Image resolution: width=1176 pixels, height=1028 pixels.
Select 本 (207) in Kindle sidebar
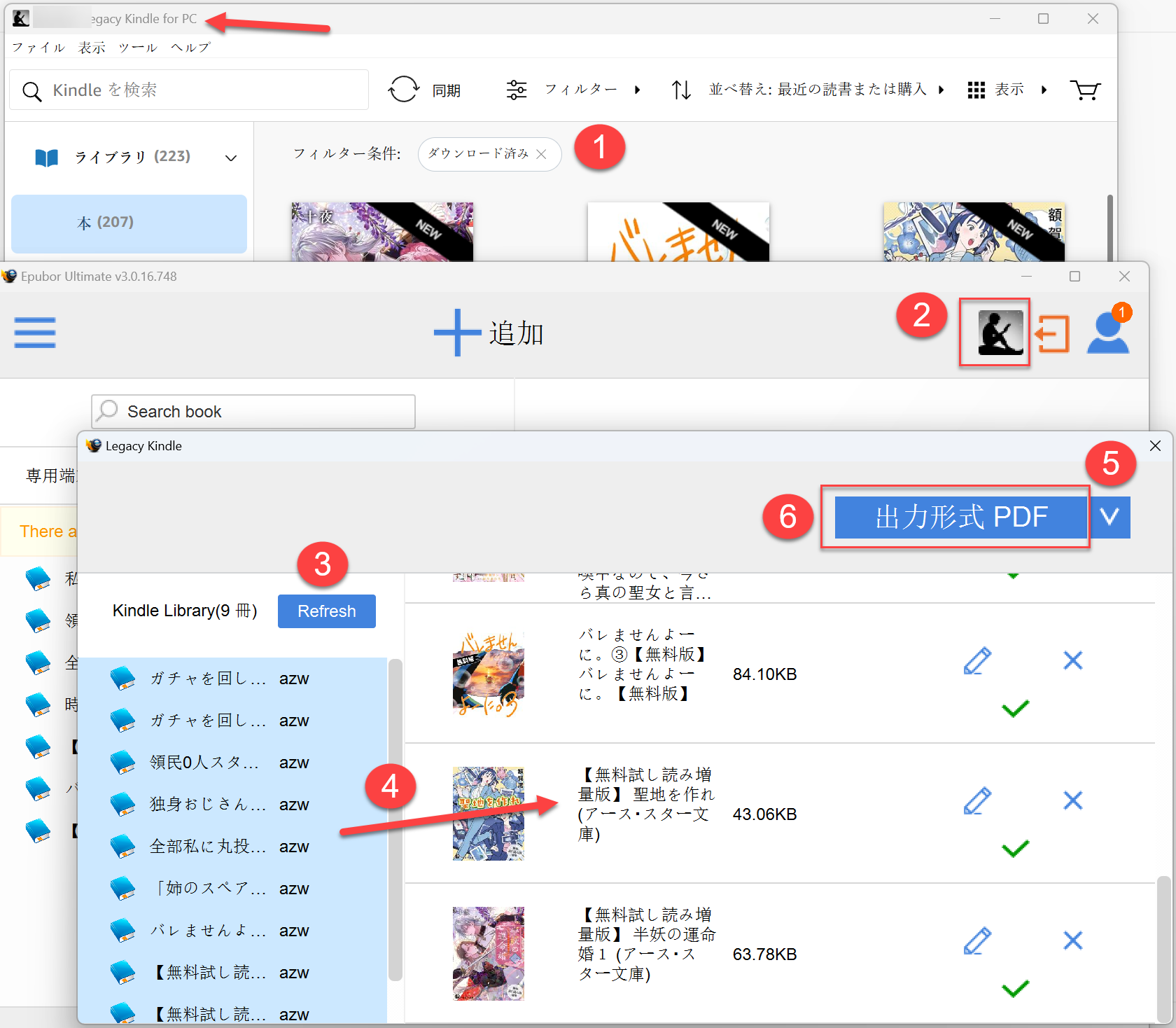(129, 223)
